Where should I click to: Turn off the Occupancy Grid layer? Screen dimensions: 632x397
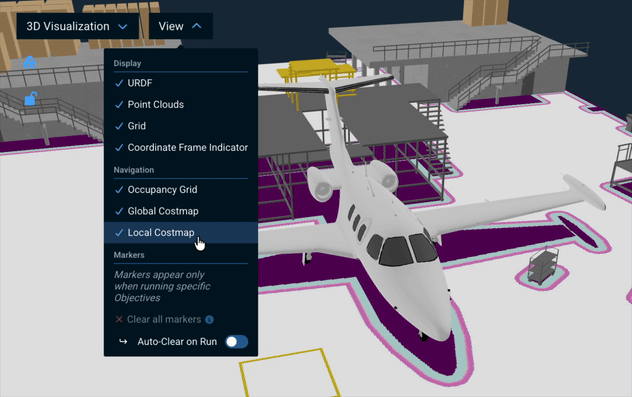pyautogui.click(x=181, y=189)
